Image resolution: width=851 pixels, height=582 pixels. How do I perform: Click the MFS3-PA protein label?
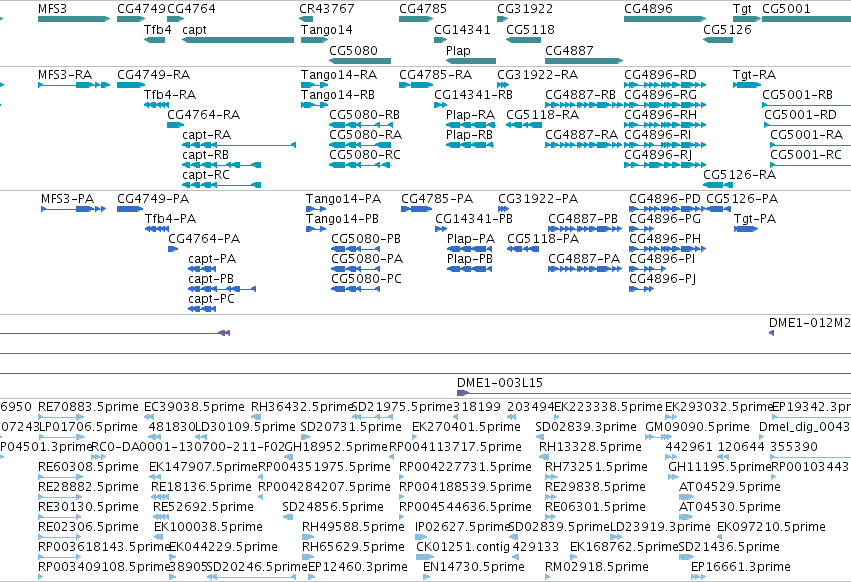point(68,199)
